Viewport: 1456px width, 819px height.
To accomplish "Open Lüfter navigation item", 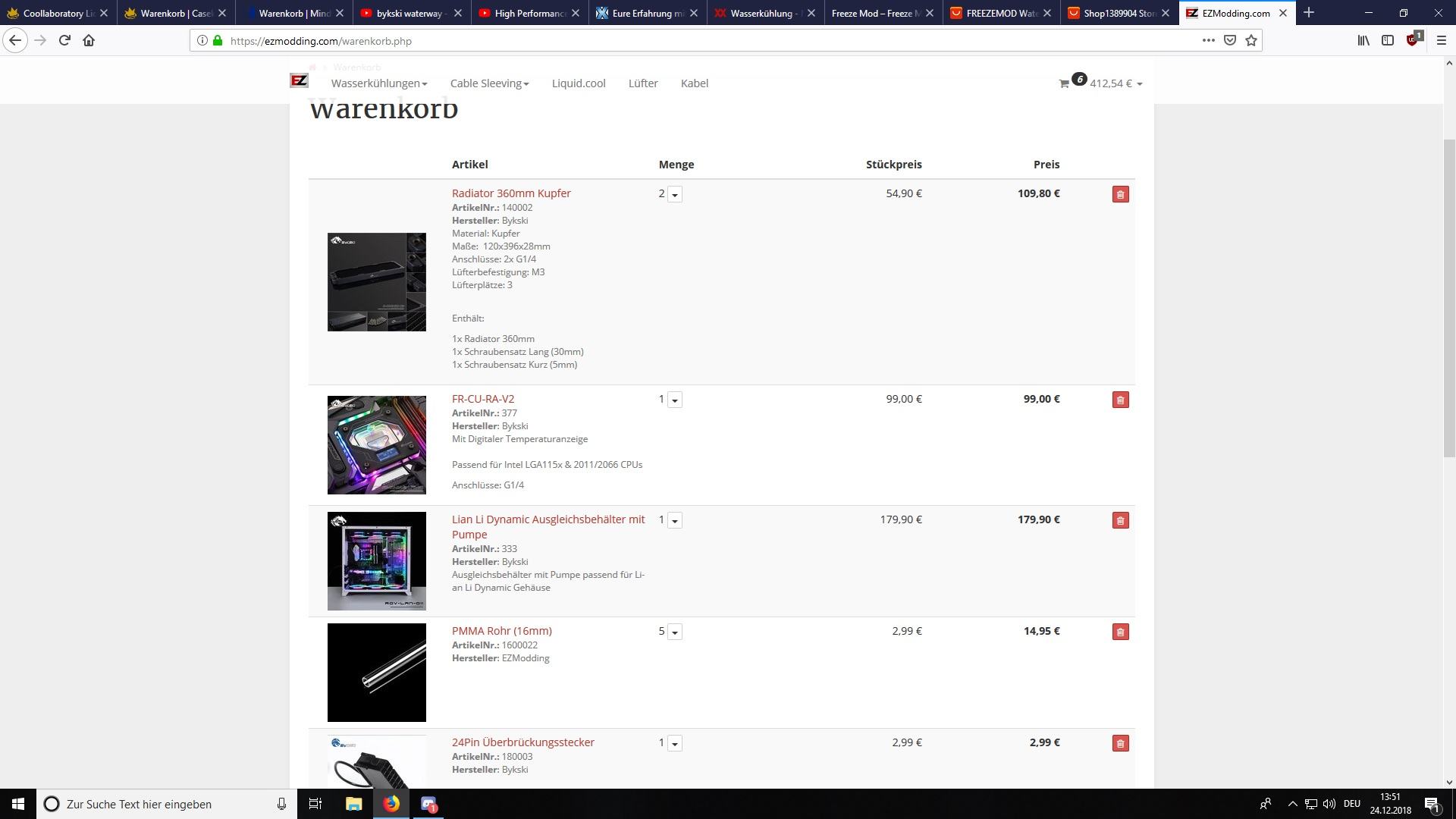I will [643, 83].
